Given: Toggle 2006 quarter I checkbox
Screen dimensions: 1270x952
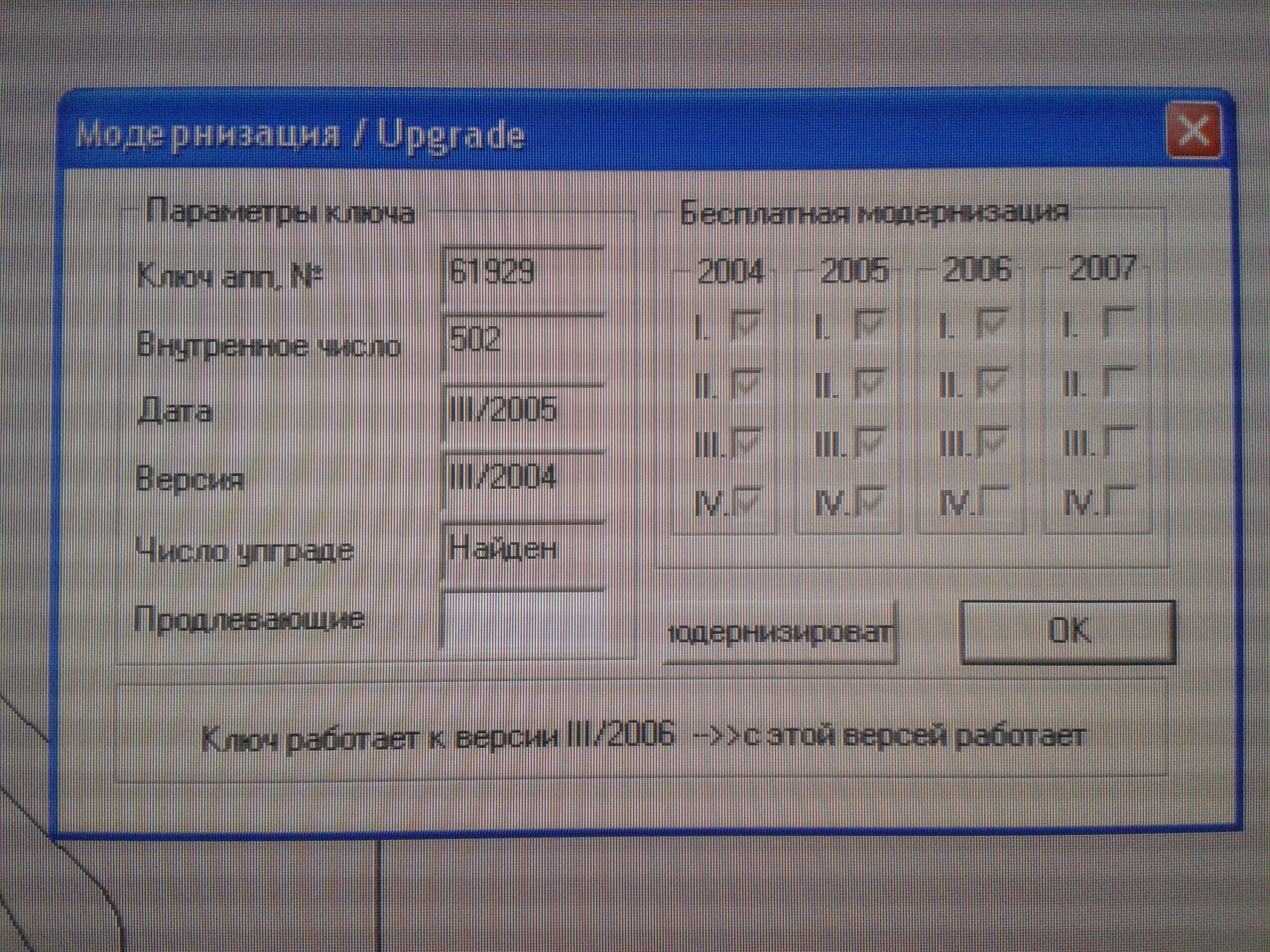Looking at the screenshot, I should [993, 323].
